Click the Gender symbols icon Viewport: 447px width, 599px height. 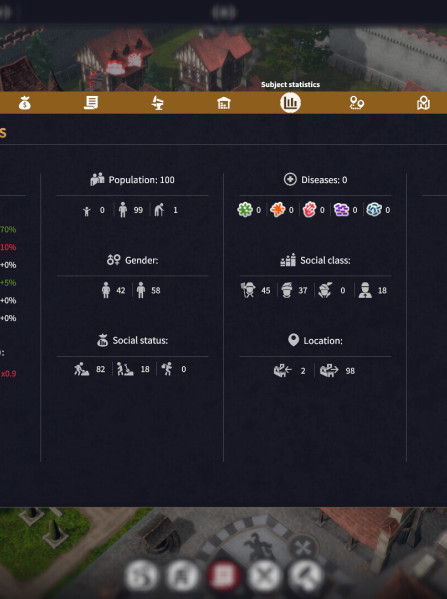pyautogui.click(x=113, y=260)
